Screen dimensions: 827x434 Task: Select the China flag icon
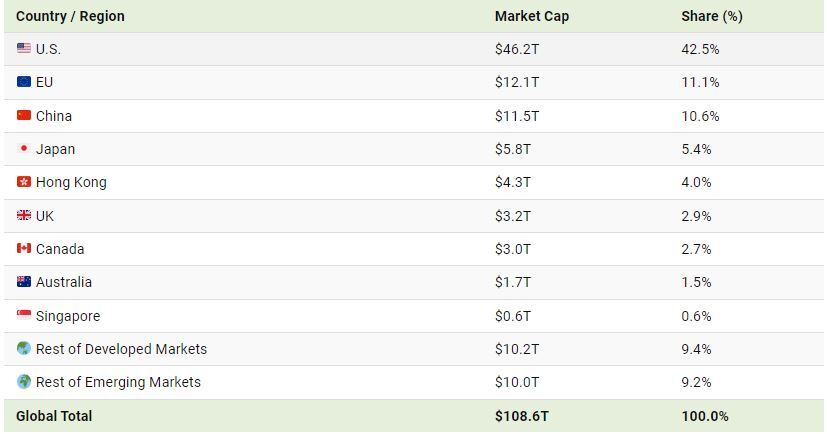(x=24, y=115)
